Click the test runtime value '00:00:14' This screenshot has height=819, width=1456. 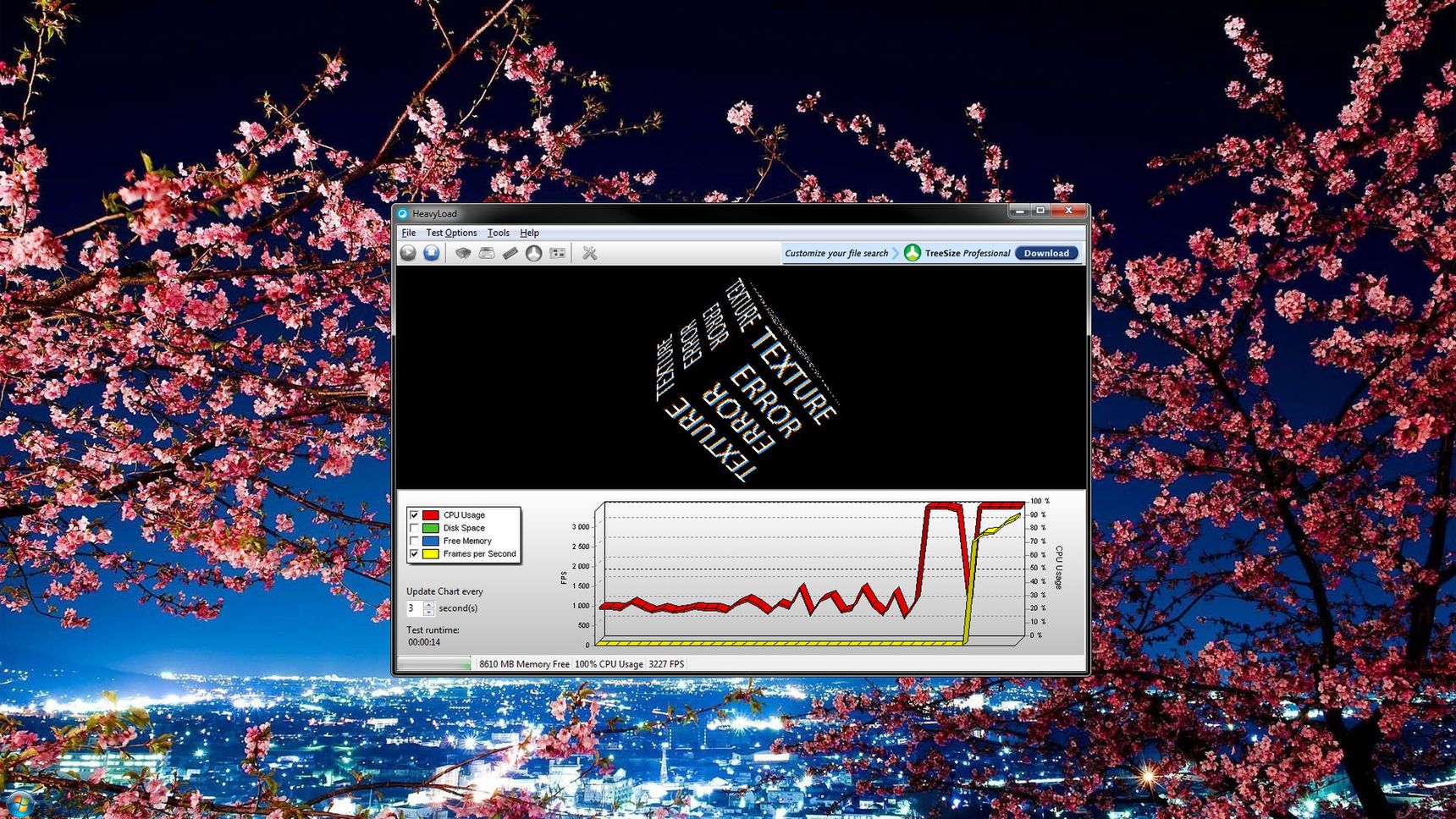tap(424, 642)
